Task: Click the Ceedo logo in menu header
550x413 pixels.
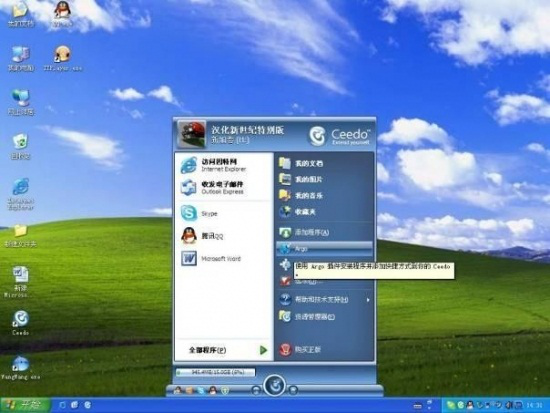Action: click(x=339, y=136)
